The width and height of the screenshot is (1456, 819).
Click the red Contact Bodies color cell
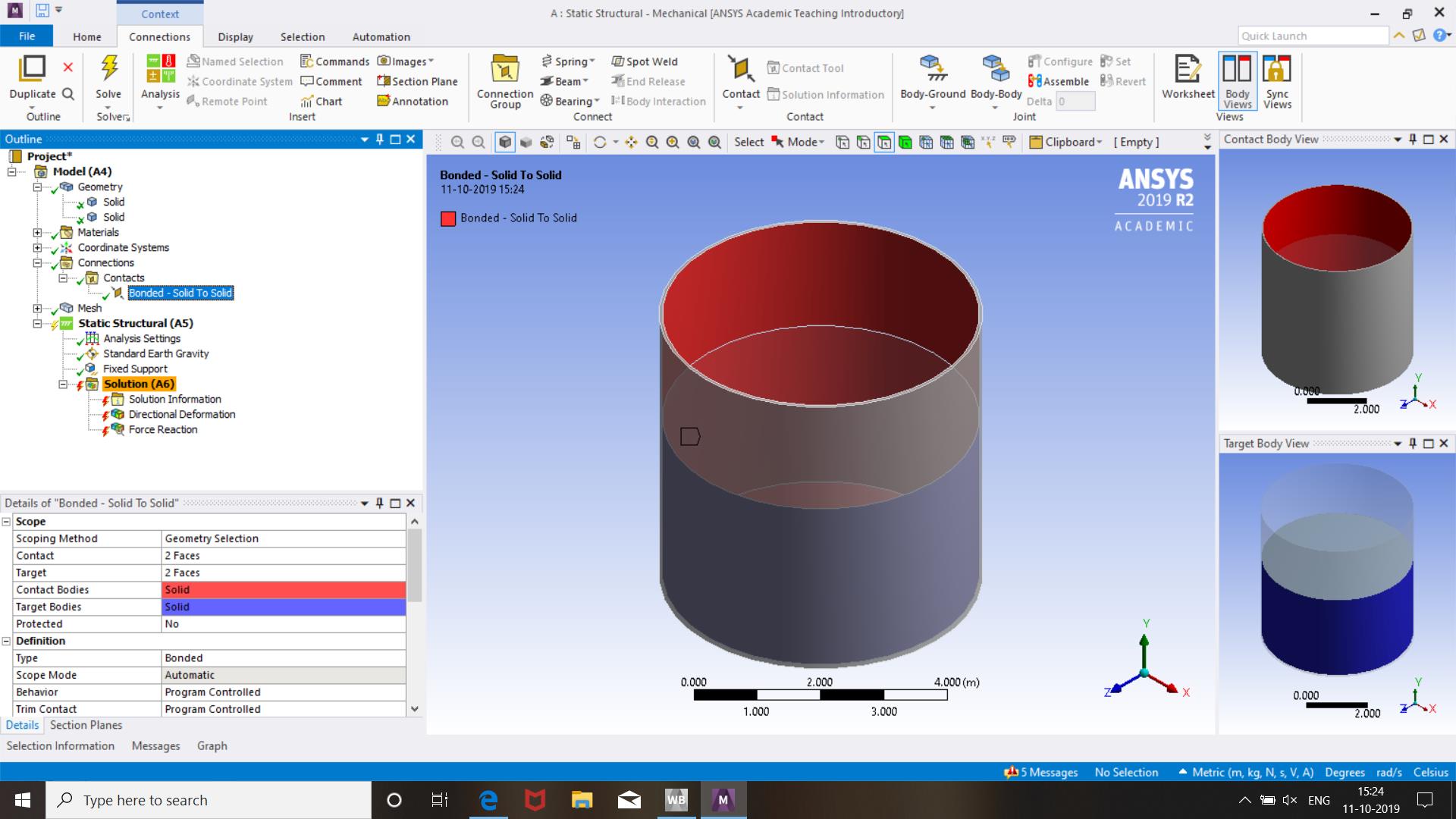pos(284,590)
